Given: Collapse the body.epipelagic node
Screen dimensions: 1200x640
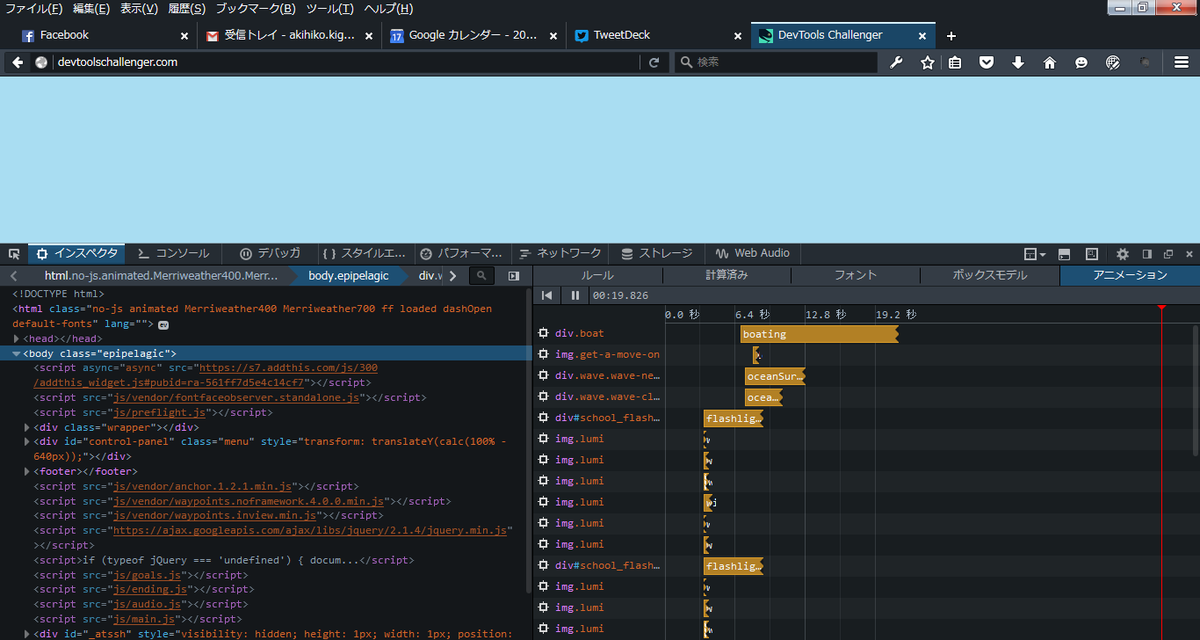Looking at the screenshot, I should [x=17, y=353].
